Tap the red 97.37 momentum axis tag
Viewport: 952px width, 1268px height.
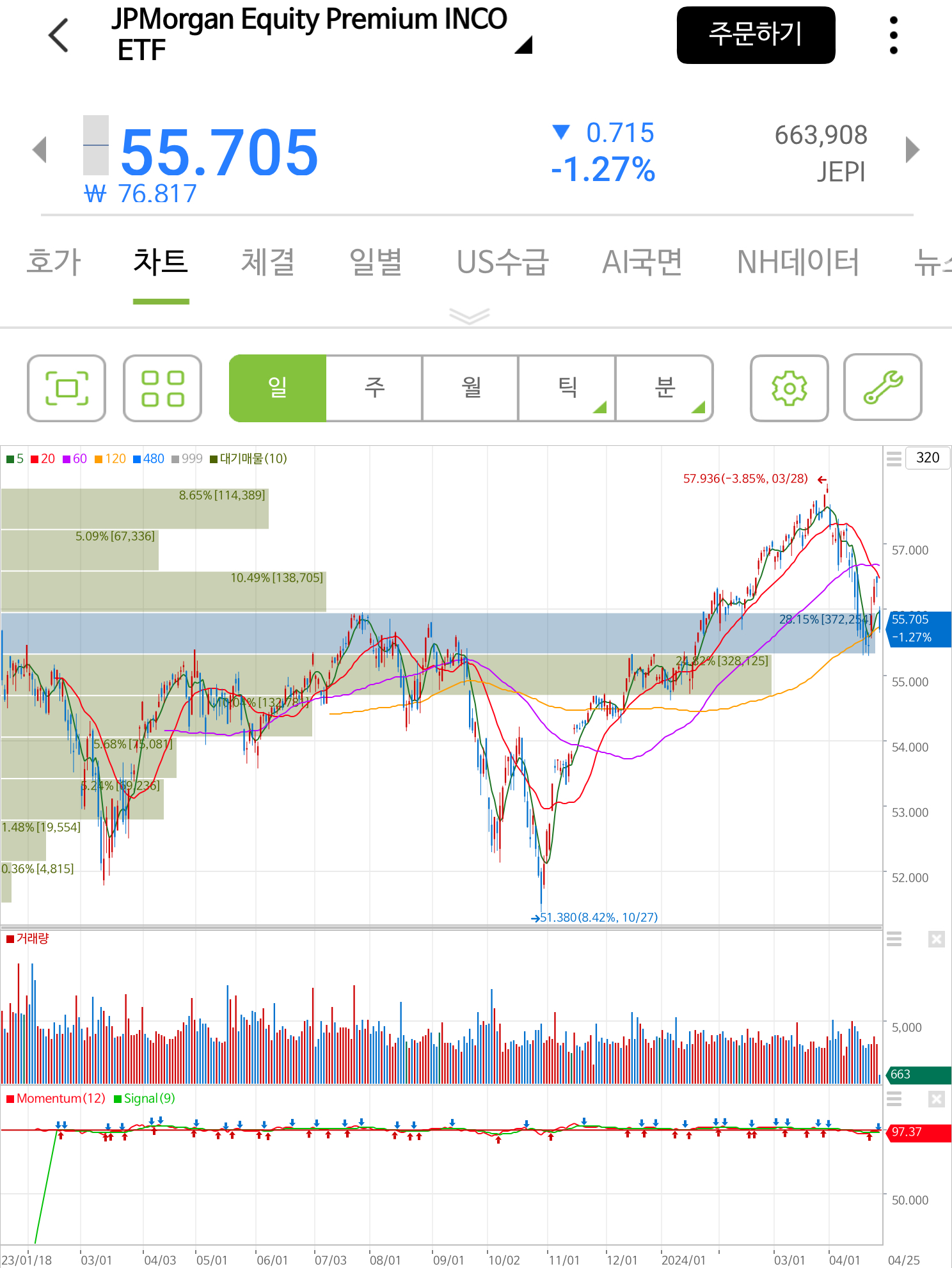[x=919, y=1132]
